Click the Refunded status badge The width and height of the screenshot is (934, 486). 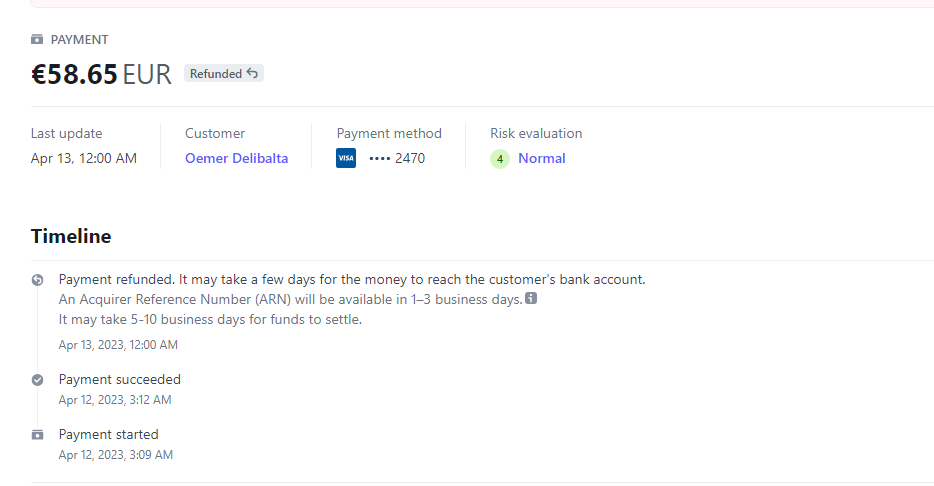223,73
